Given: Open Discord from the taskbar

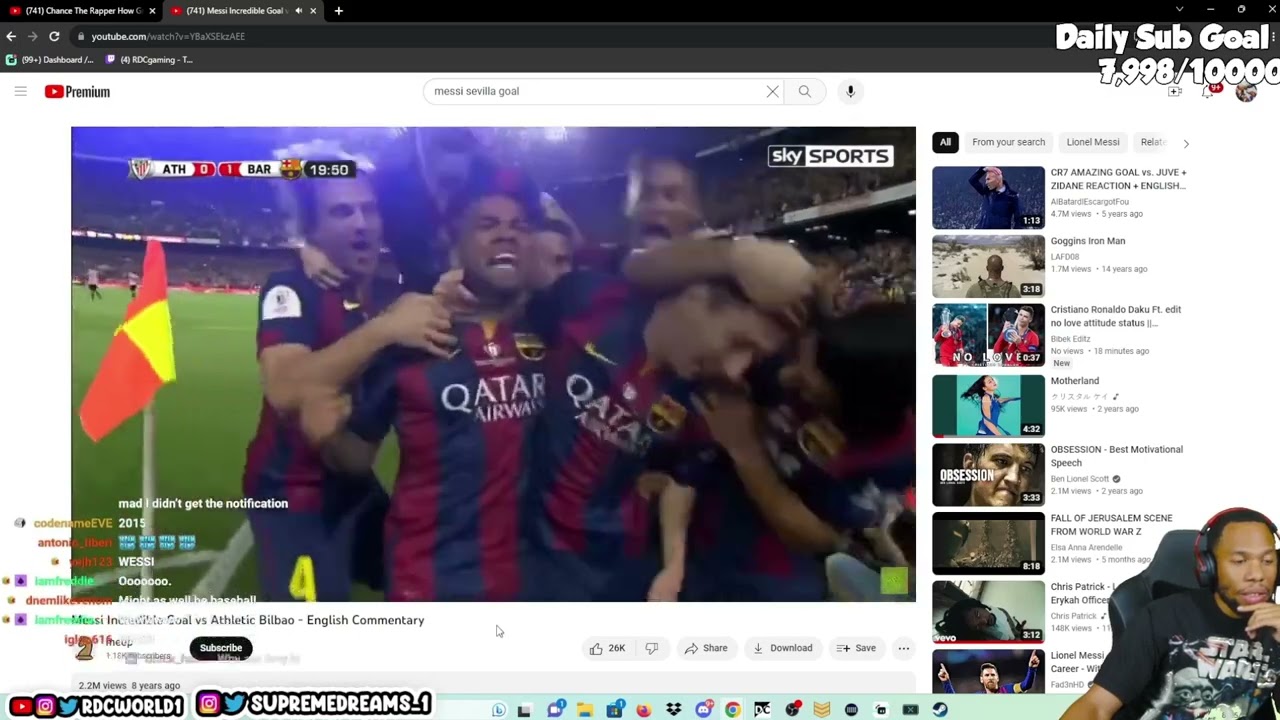Looking at the screenshot, I should pyautogui.click(x=704, y=709).
